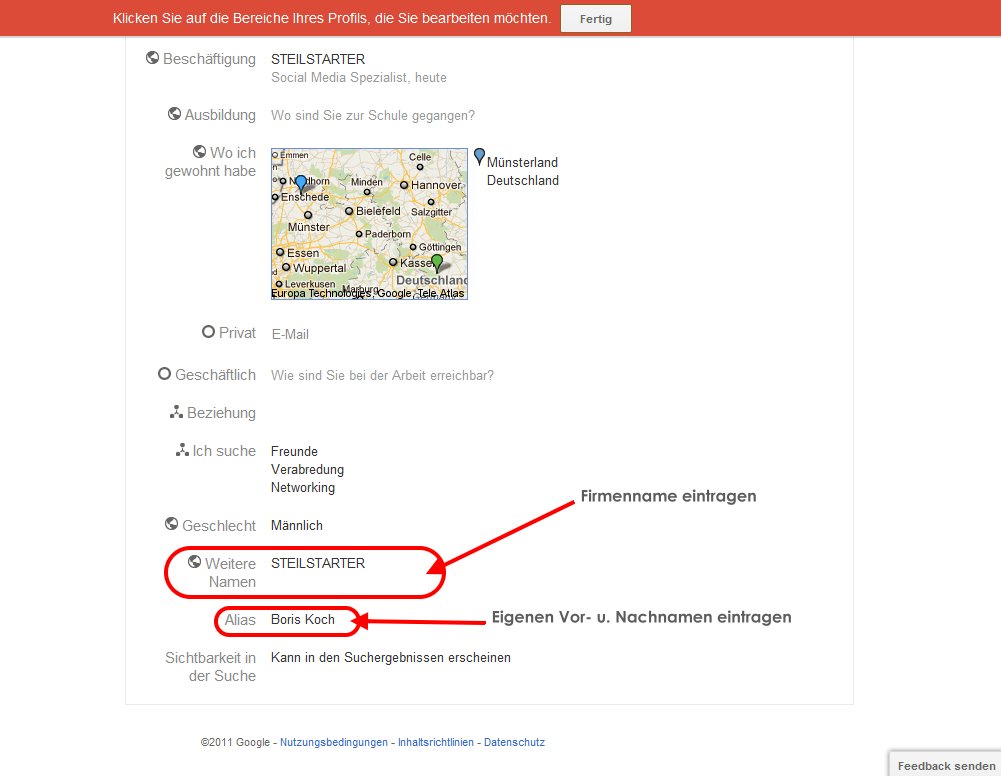
Task: Click the Geschäftlich work contact placeholder
Action: pos(382,375)
